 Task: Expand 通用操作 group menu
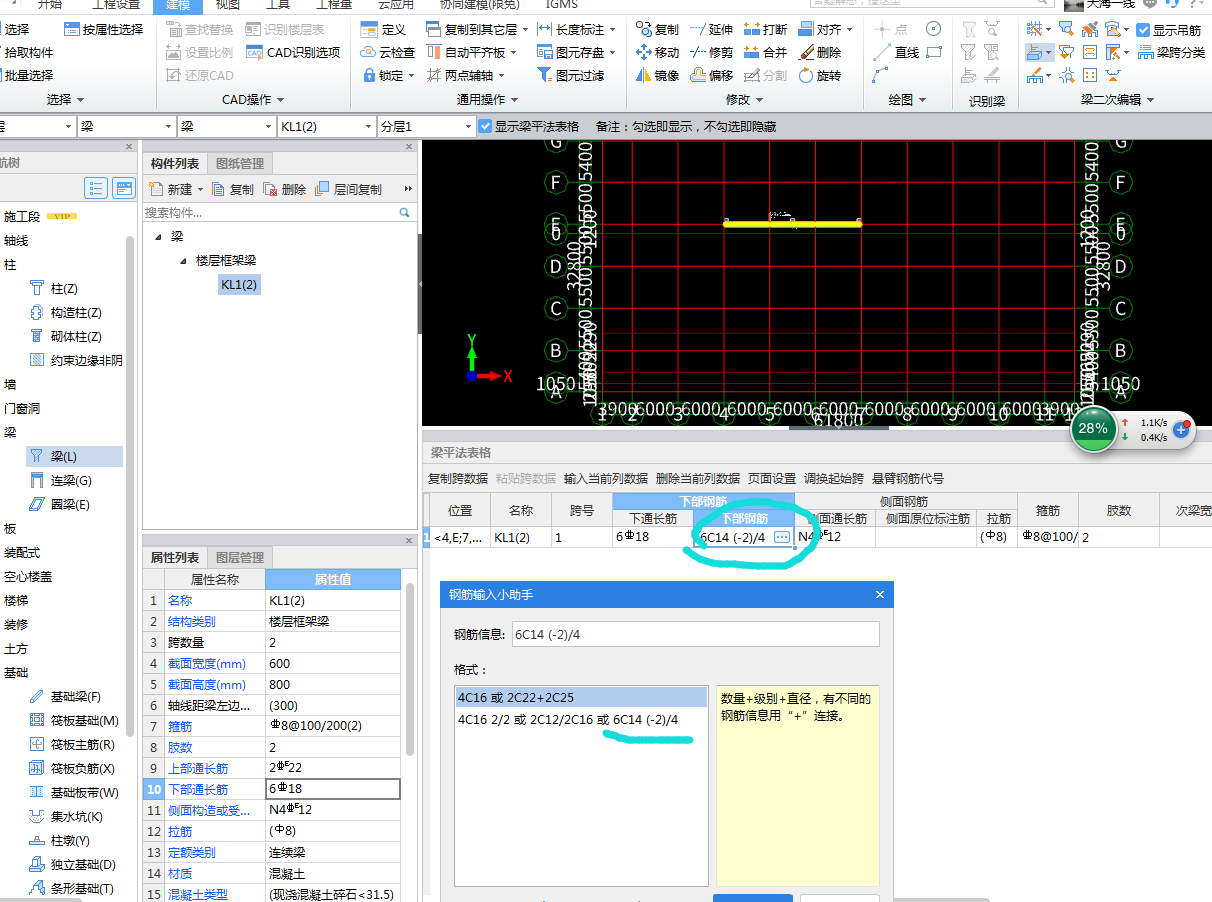point(487,100)
